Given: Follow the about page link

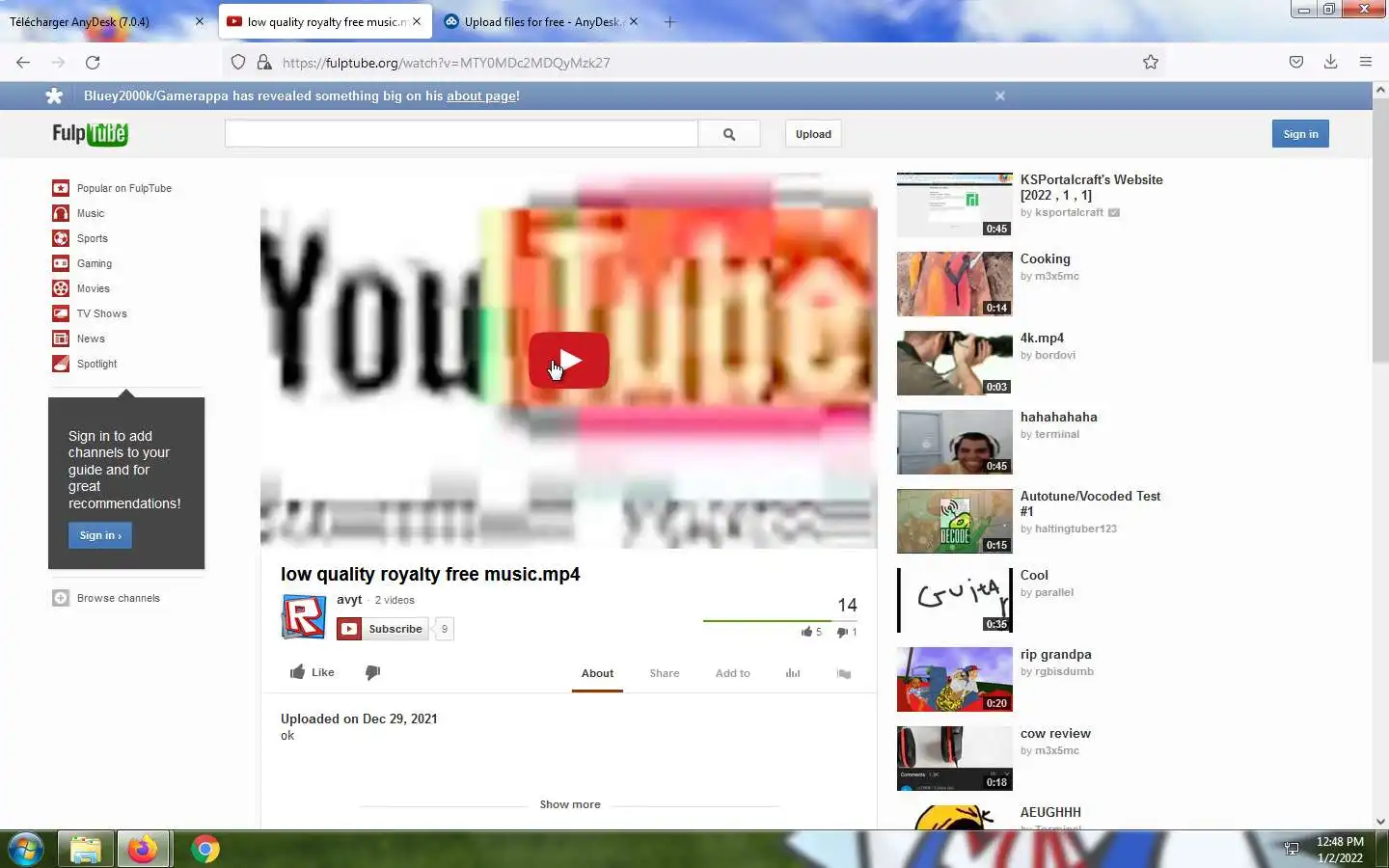Looking at the screenshot, I should pyautogui.click(x=481, y=95).
